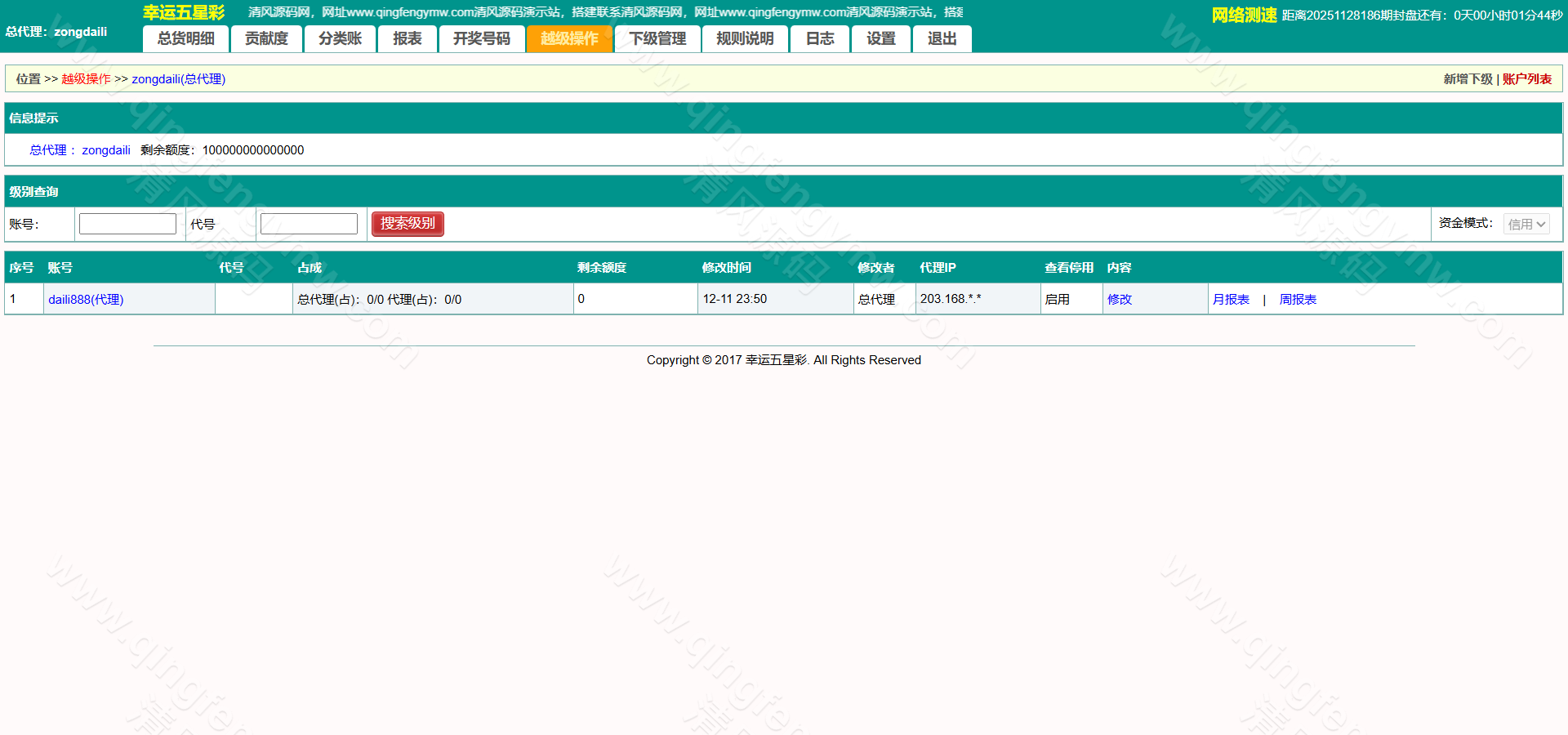查看开奖号码页面
Screen dimensions: 1568x735
coord(481,38)
